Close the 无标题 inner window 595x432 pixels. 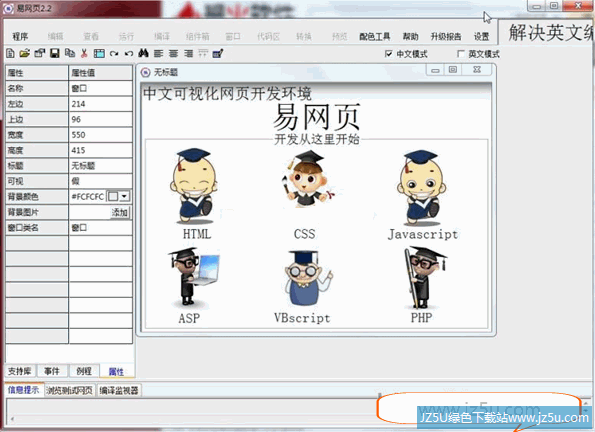477,70
